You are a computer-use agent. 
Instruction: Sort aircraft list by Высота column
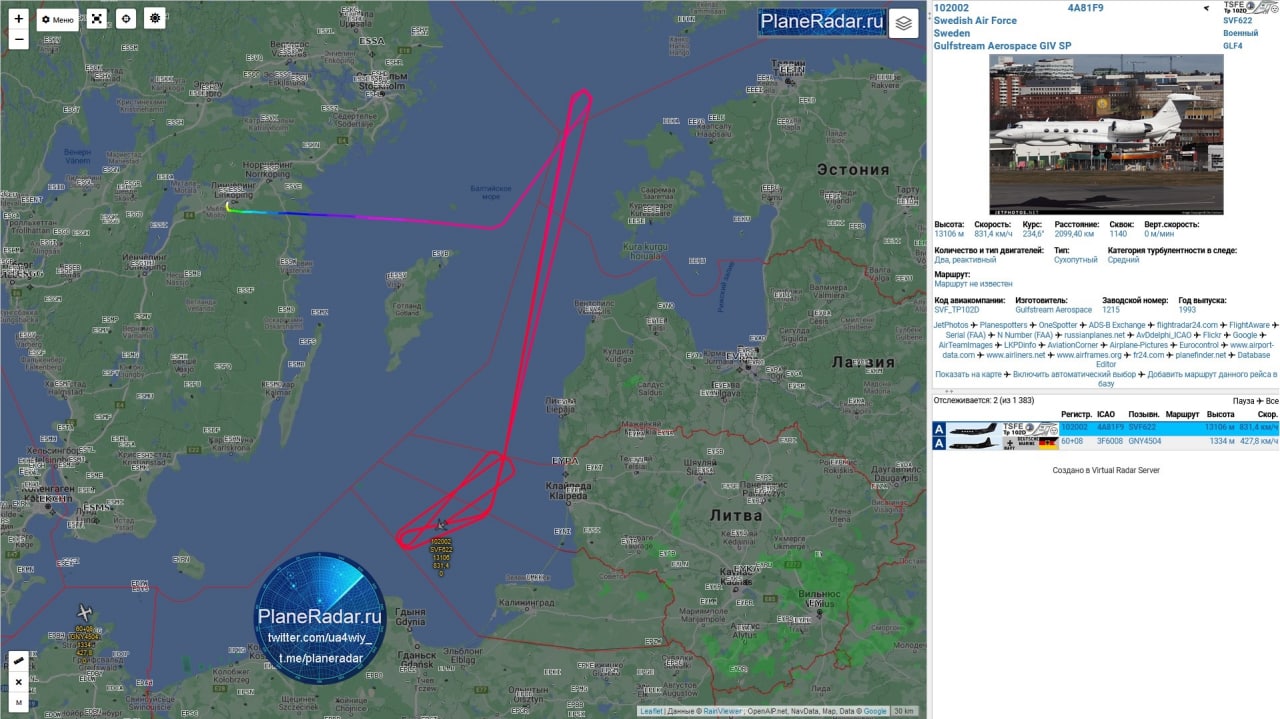(x=1220, y=414)
